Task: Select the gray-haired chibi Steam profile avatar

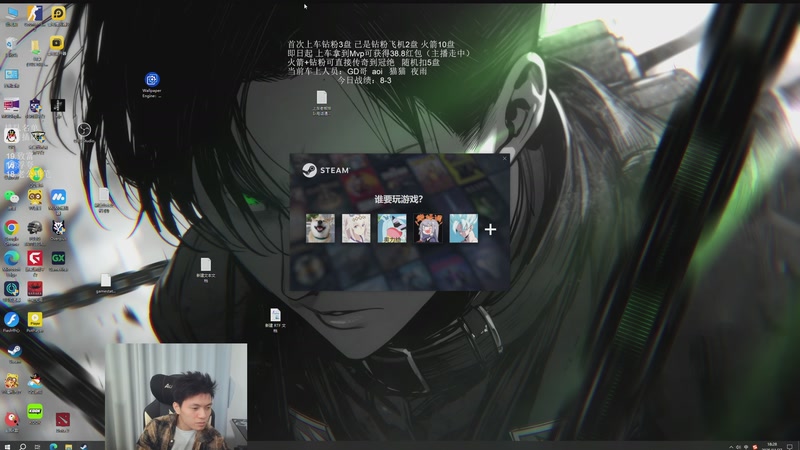Action: 428,228
